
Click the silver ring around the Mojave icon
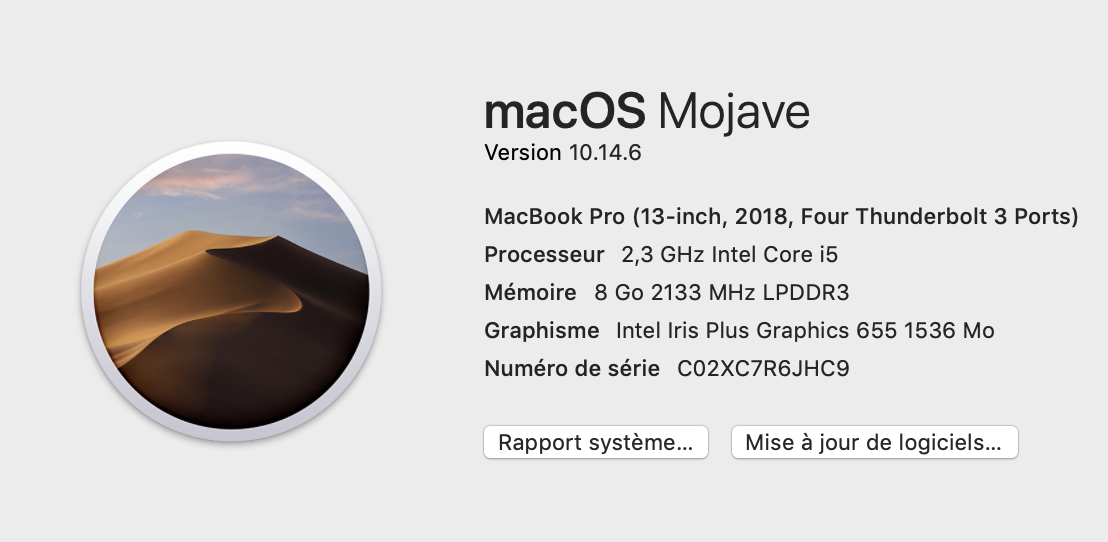coord(88,292)
